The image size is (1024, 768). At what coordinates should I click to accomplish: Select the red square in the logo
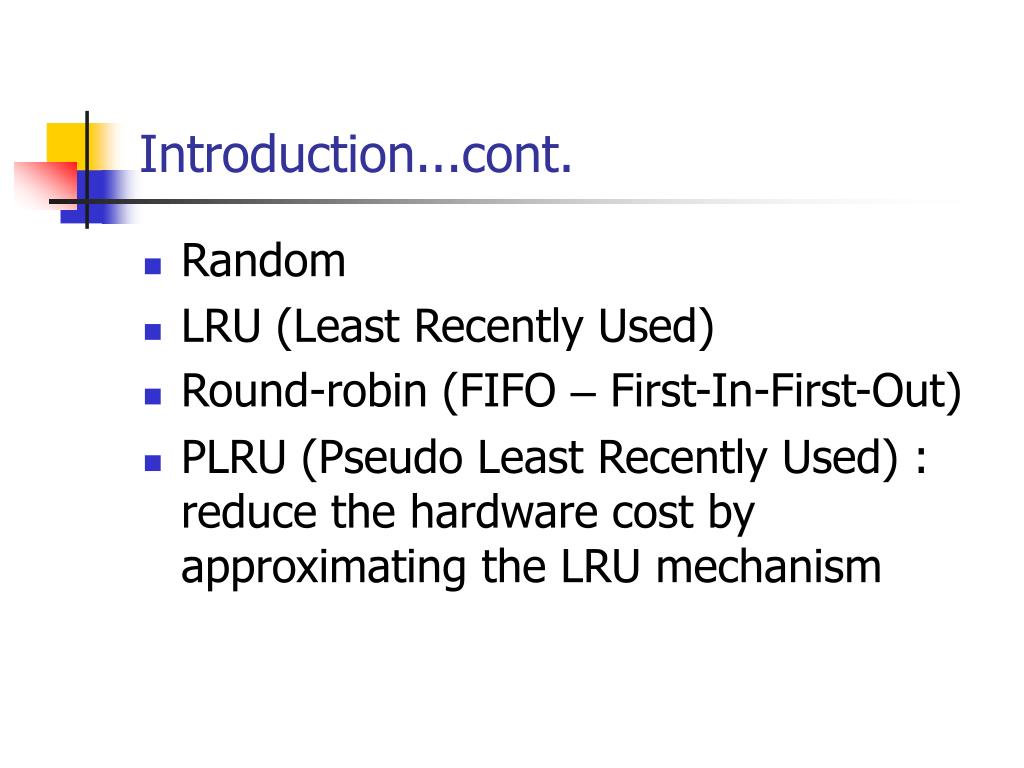pos(44,185)
